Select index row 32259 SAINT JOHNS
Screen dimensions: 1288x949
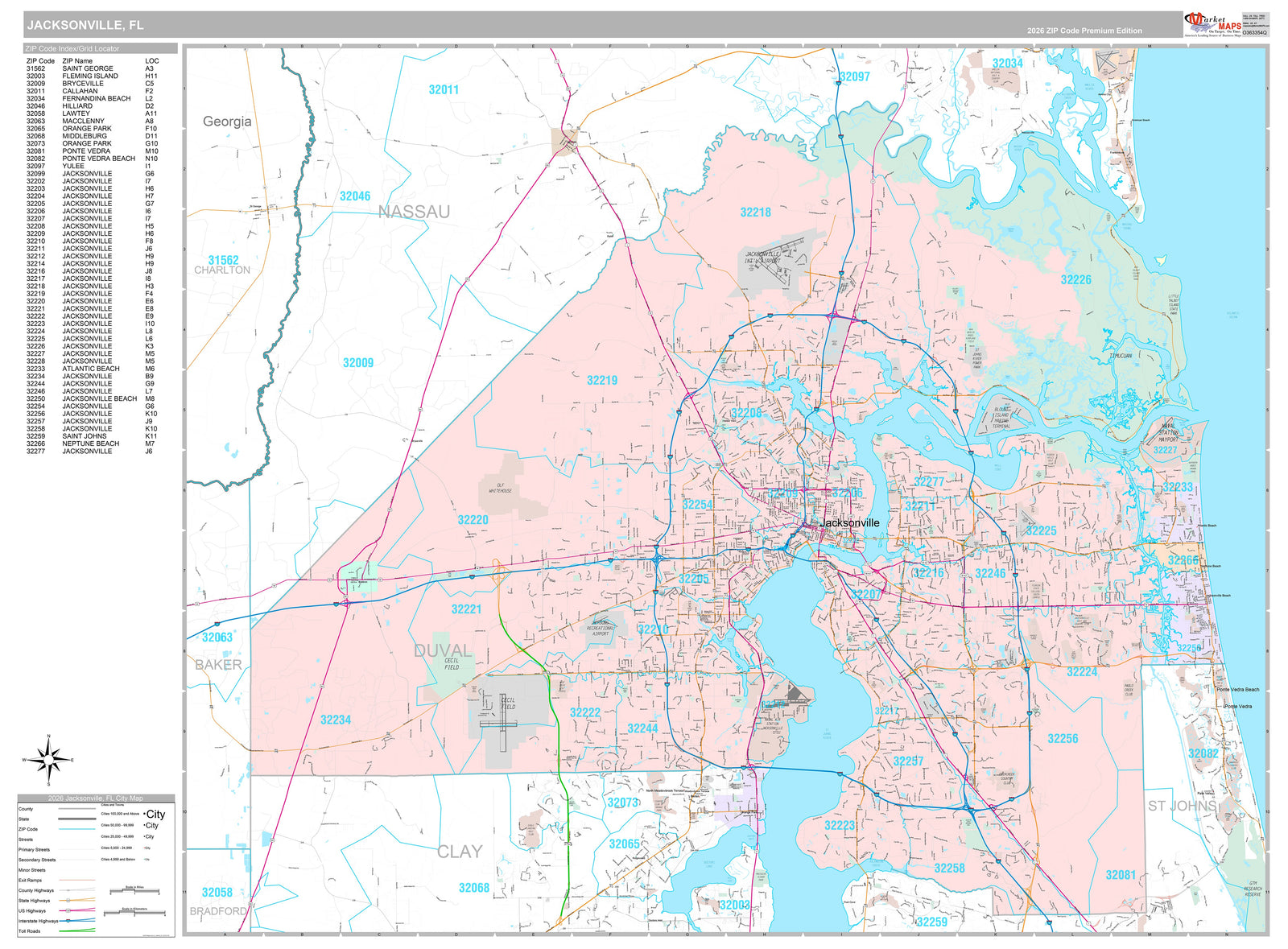92,436
